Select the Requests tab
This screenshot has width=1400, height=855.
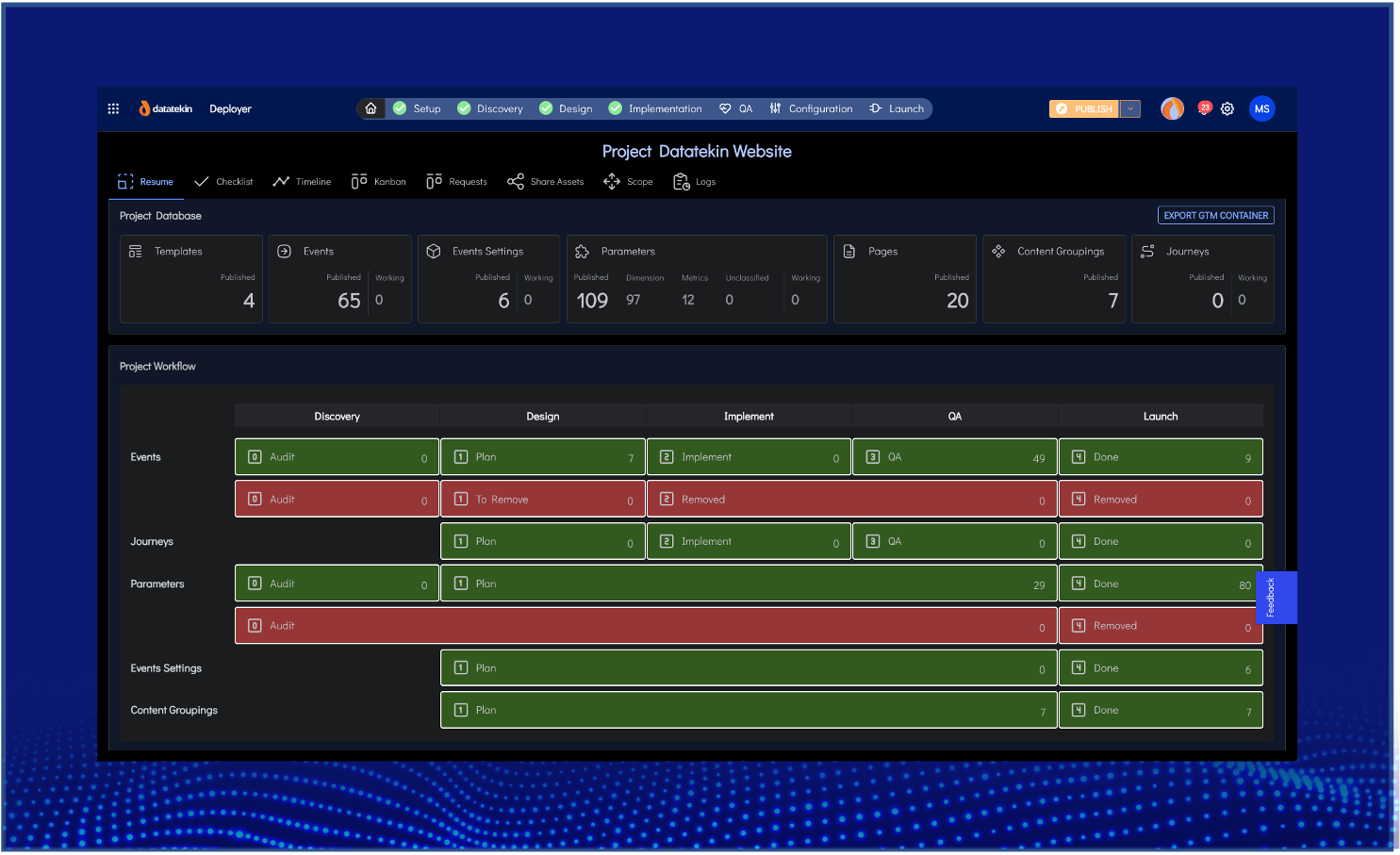click(x=456, y=181)
